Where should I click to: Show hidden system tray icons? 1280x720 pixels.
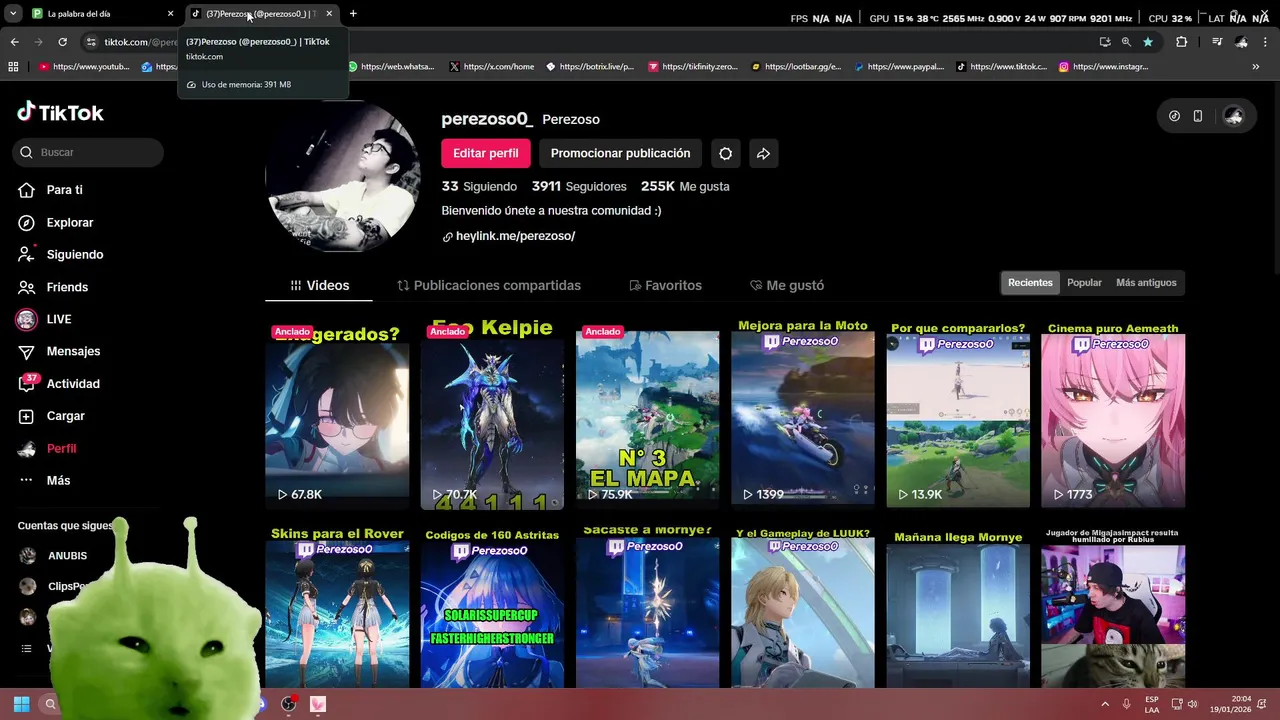[1105, 704]
